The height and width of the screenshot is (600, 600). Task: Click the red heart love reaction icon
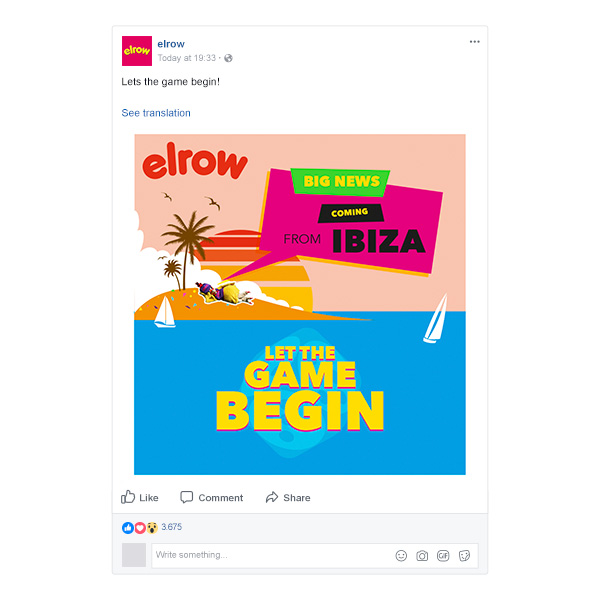(x=140, y=528)
